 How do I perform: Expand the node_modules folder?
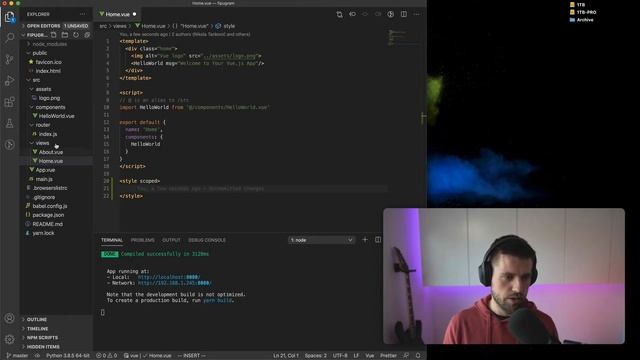(57, 44)
